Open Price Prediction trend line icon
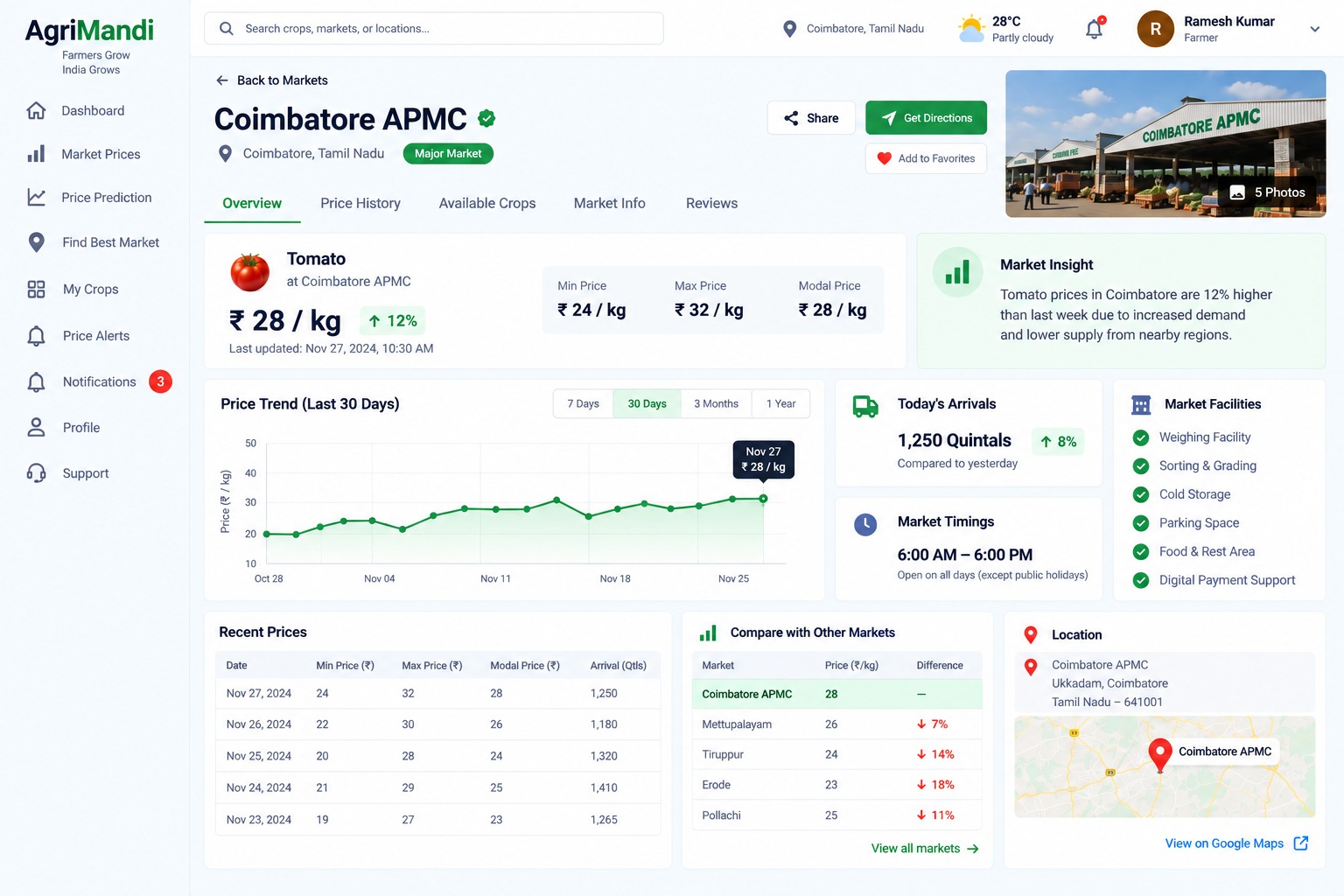 tap(36, 198)
